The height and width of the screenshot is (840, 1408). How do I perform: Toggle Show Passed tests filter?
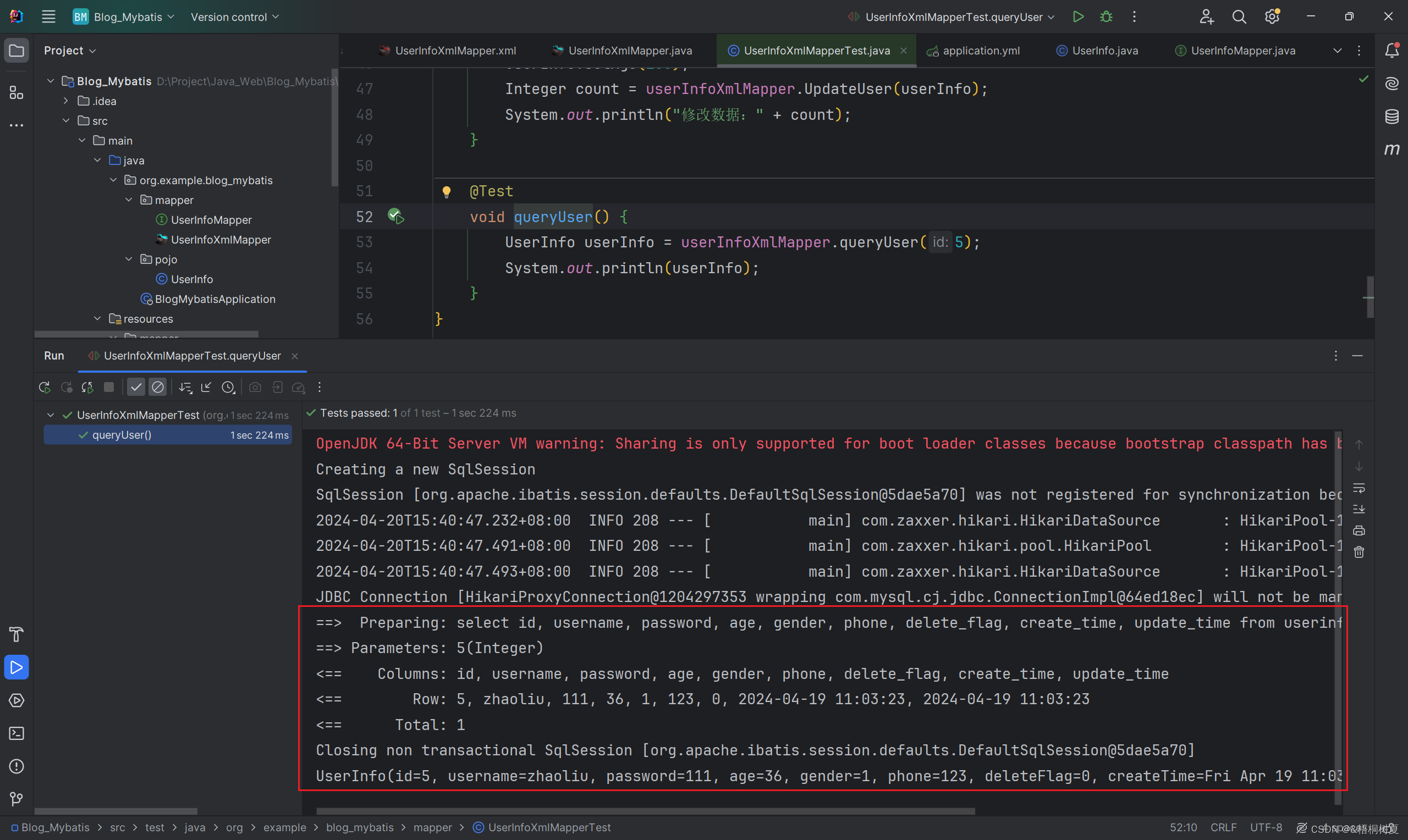pyautogui.click(x=136, y=387)
